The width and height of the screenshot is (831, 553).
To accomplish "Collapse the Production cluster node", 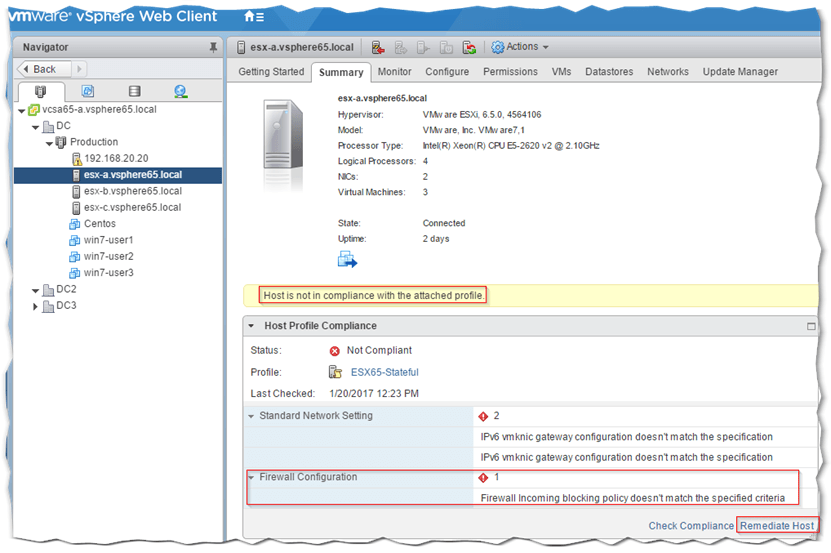I will (49, 144).
